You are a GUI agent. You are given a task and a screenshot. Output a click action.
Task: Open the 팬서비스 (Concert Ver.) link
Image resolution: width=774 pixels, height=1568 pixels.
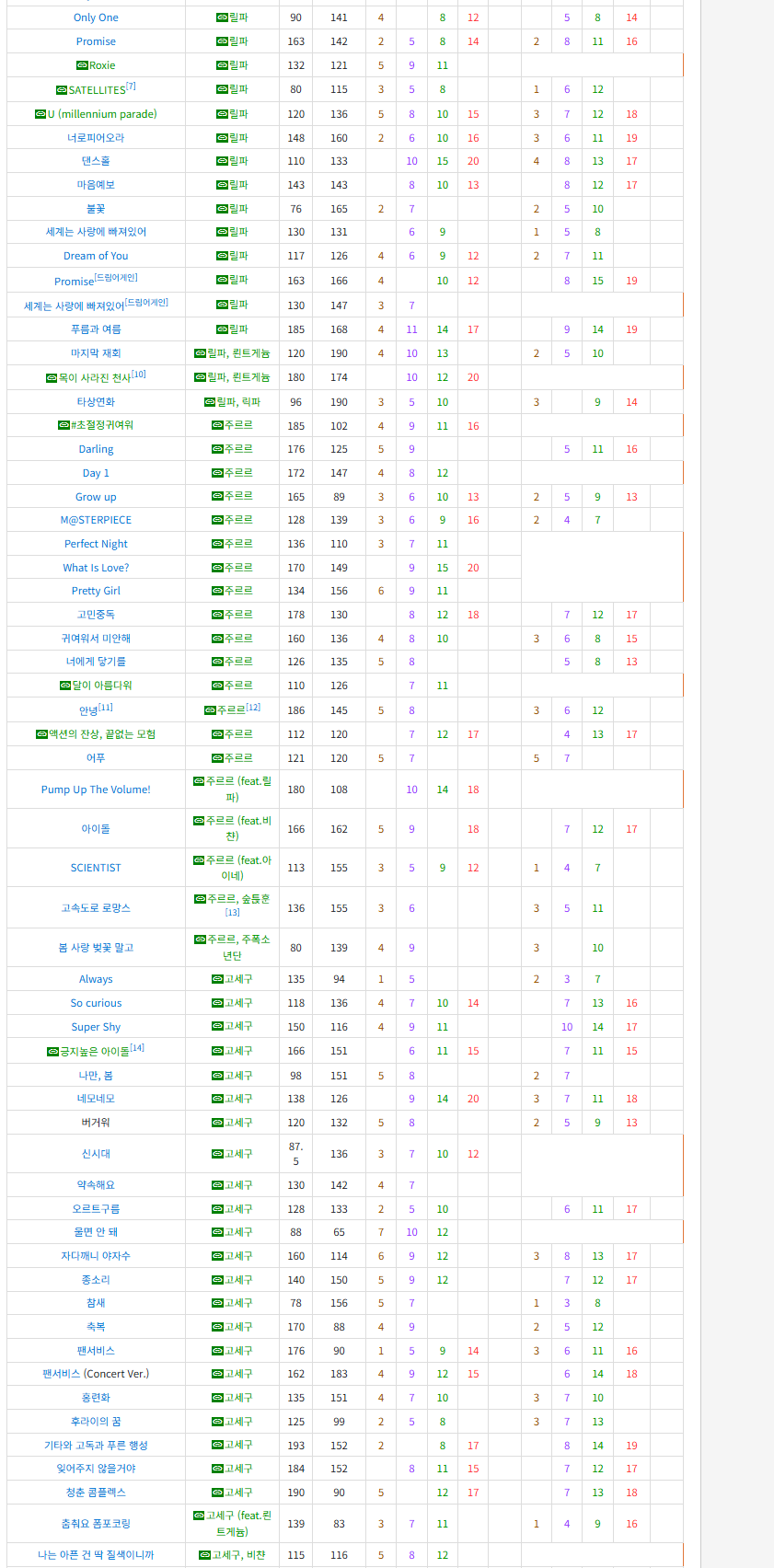pyautogui.click(x=96, y=1374)
